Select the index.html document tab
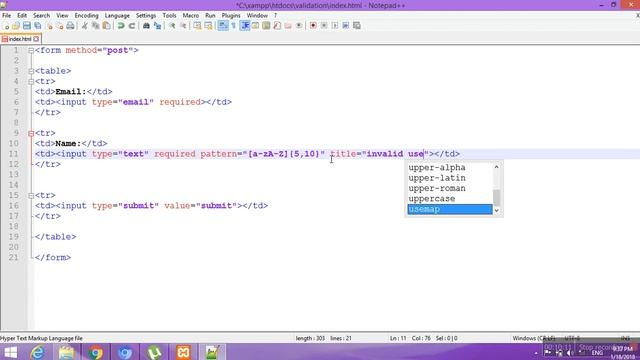This screenshot has width=640, height=360. tap(20, 39)
